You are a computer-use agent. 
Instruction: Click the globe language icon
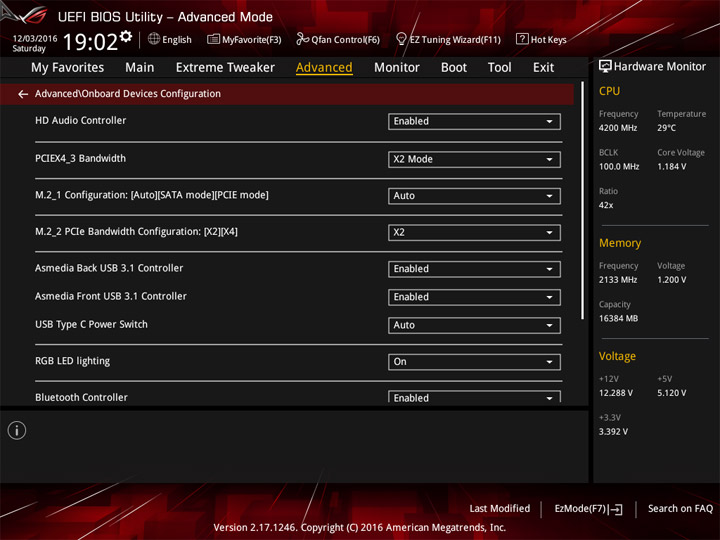coord(154,39)
